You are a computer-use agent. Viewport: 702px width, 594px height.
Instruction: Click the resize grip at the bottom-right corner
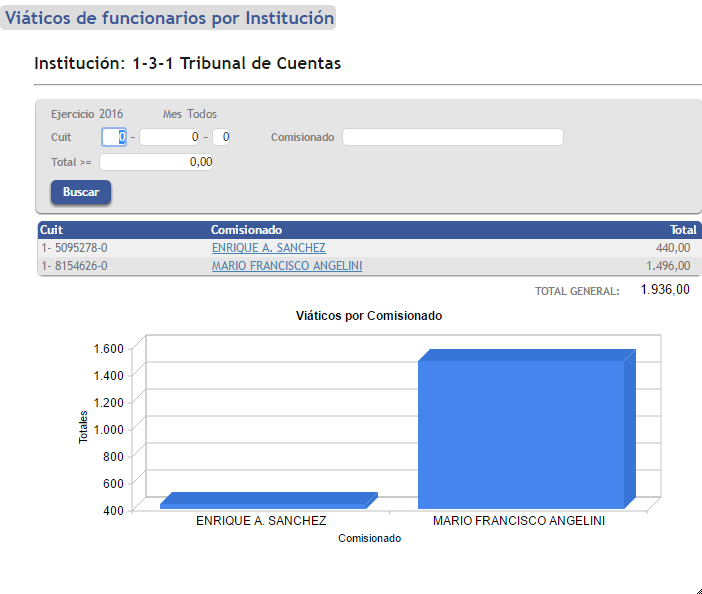coord(696,589)
